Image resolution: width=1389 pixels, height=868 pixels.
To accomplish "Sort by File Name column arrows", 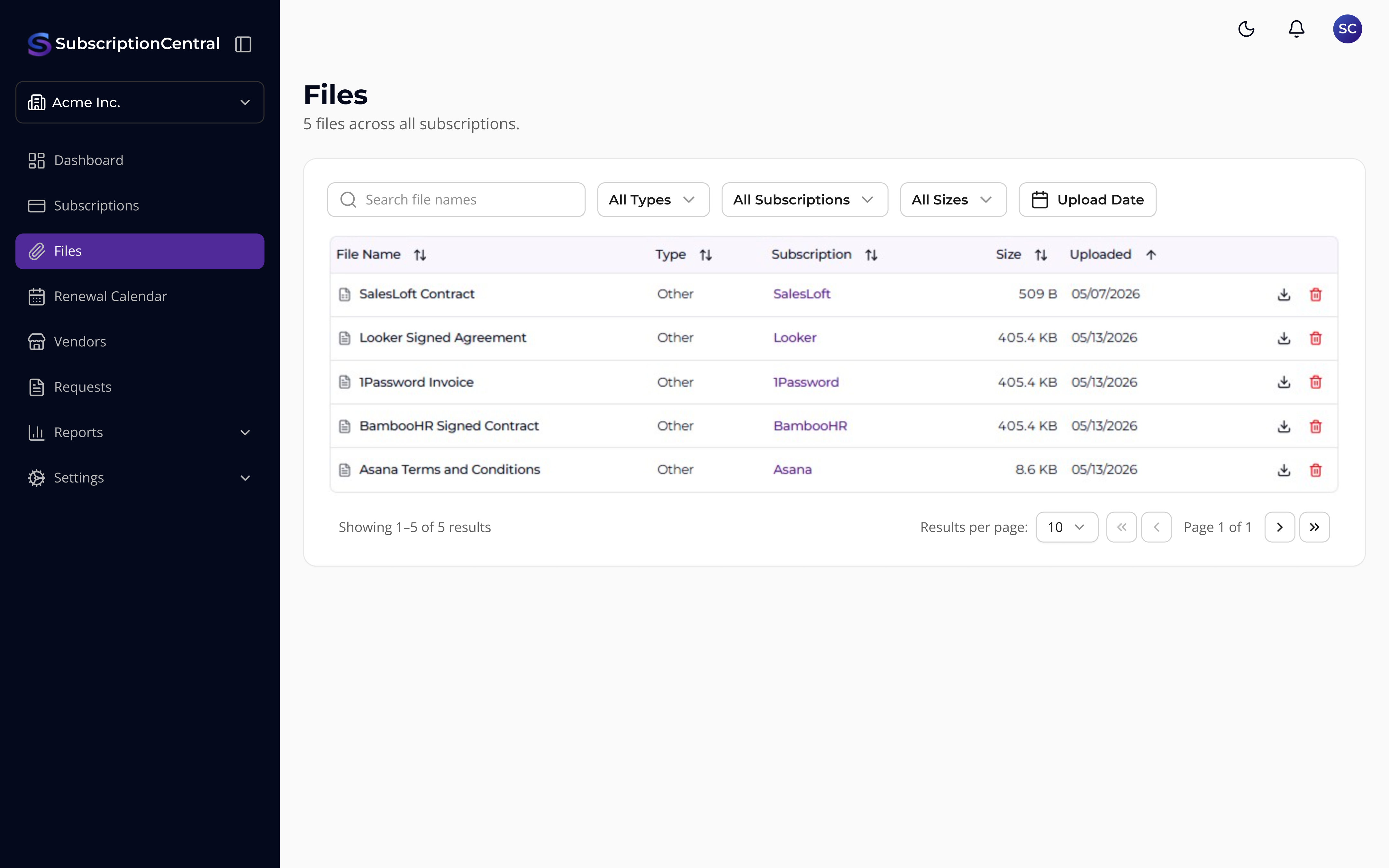I will [x=420, y=255].
